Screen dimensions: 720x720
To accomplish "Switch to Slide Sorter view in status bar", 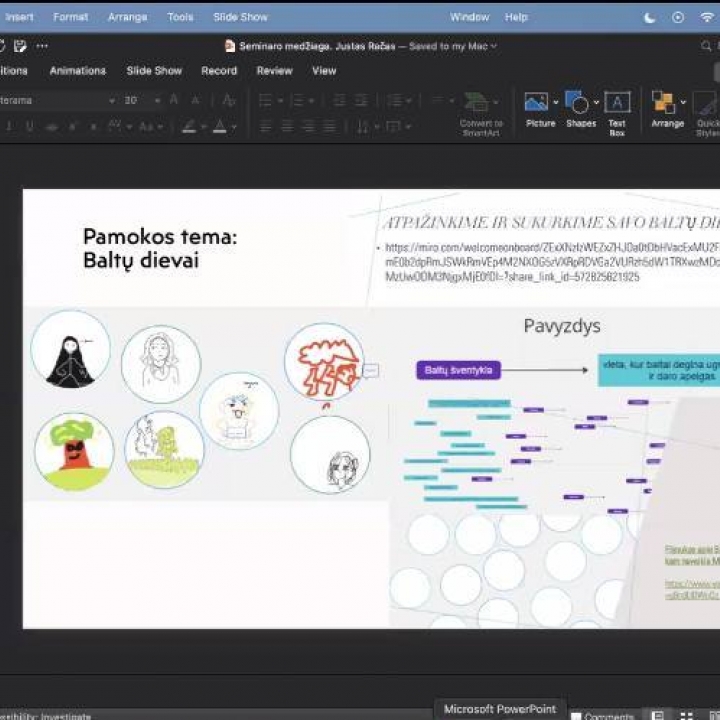I will [x=686, y=715].
